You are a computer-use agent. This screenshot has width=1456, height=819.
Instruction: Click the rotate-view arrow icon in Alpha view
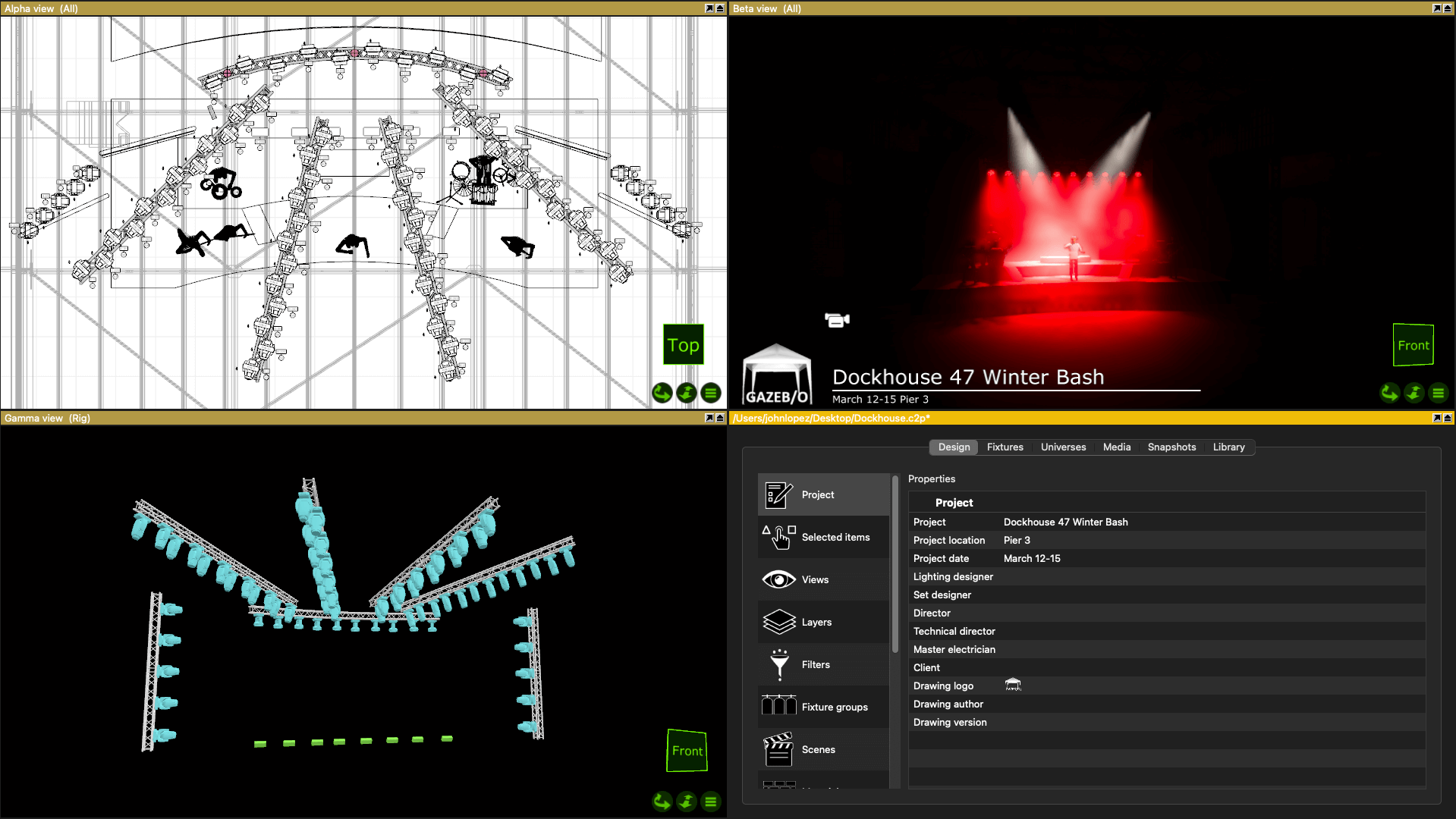point(662,393)
